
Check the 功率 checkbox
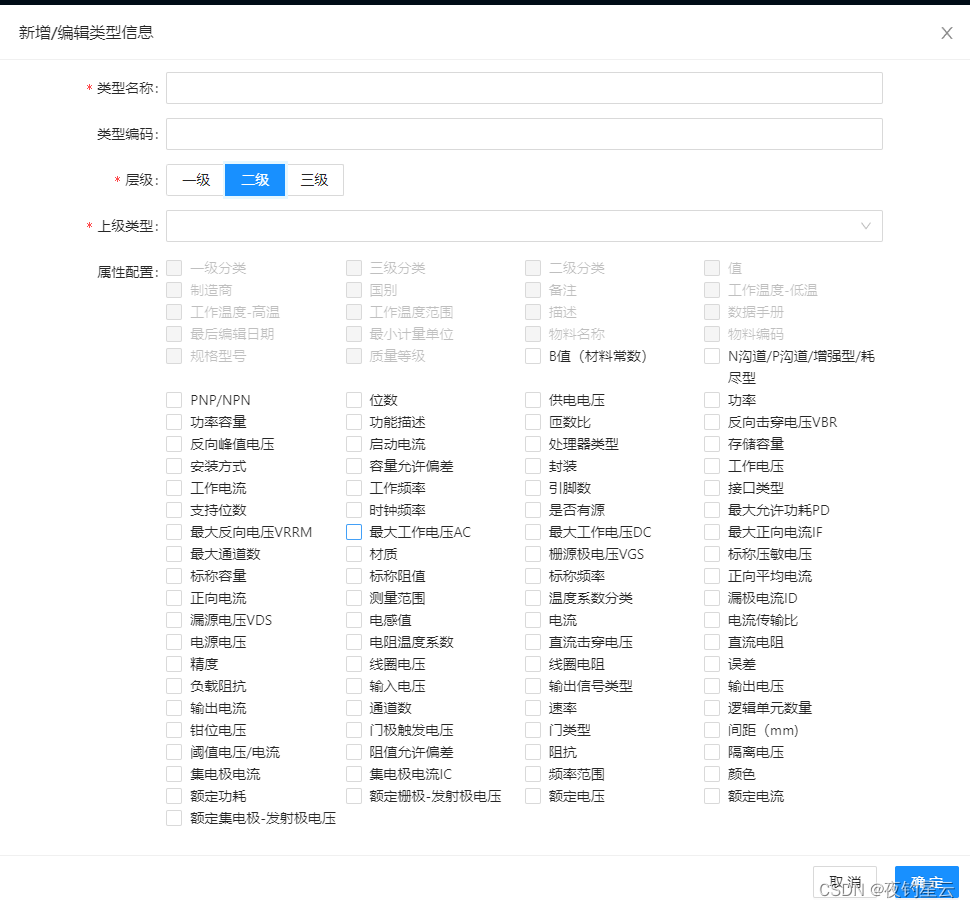[x=713, y=399]
